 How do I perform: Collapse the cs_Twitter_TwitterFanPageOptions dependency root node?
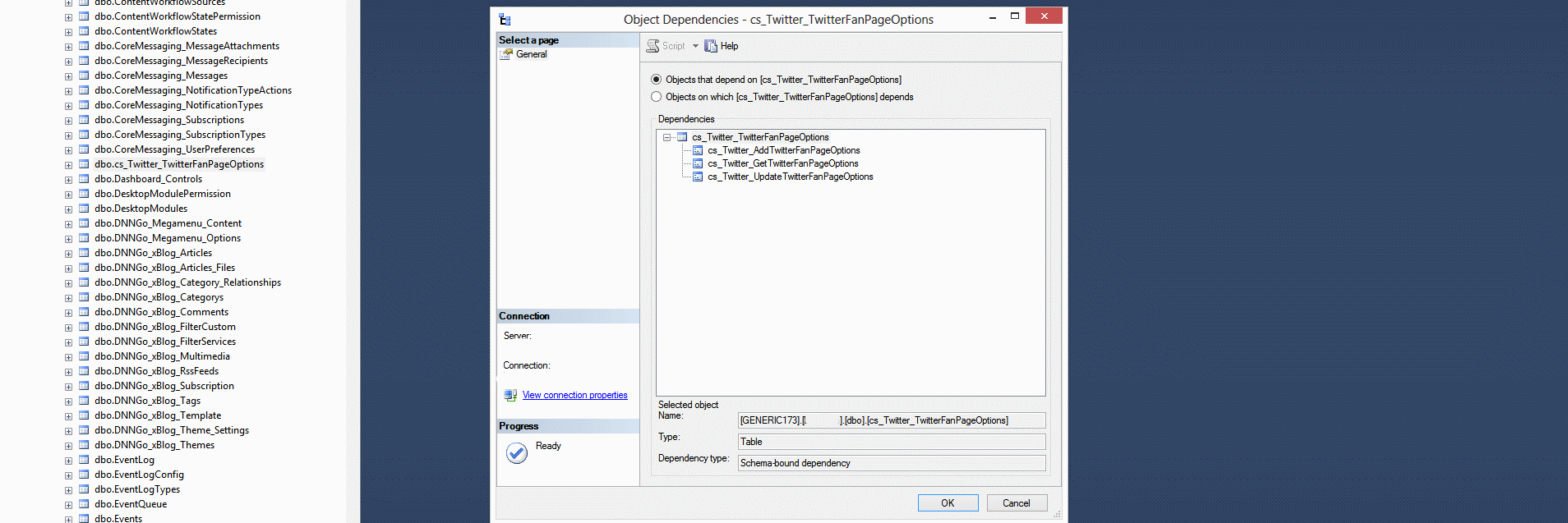667,137
